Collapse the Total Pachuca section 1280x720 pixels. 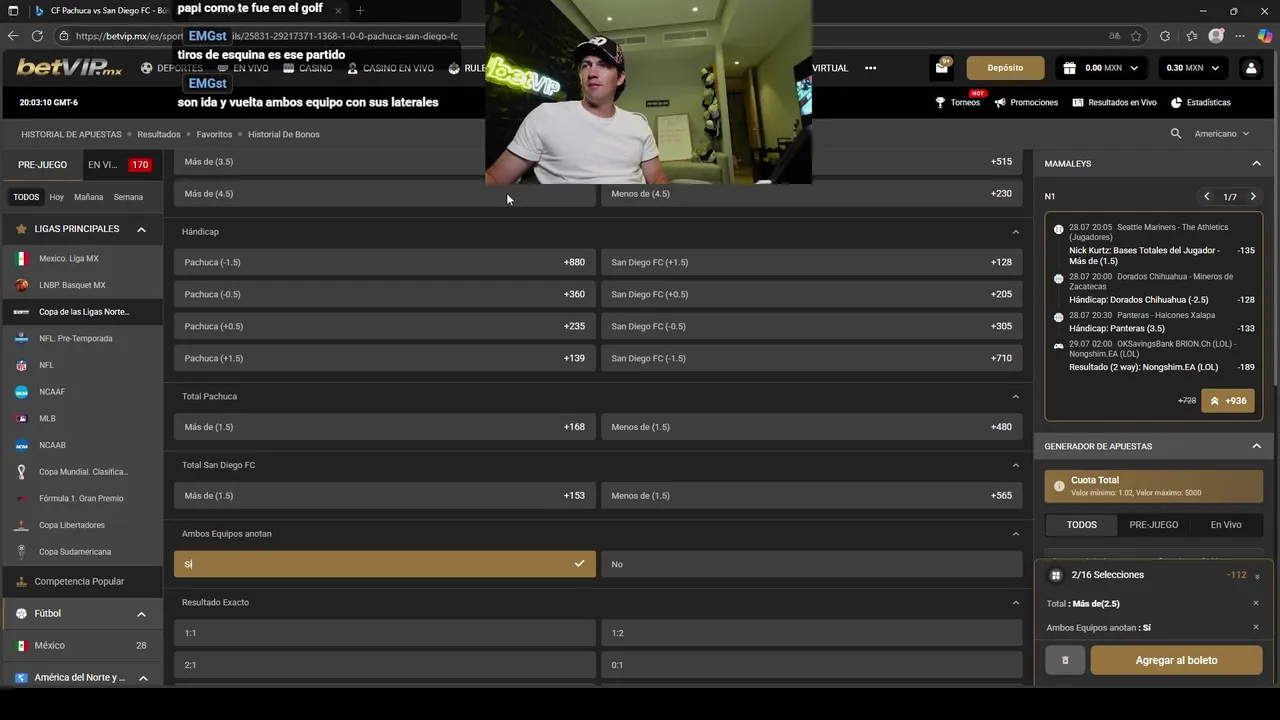pos(1016,396)
